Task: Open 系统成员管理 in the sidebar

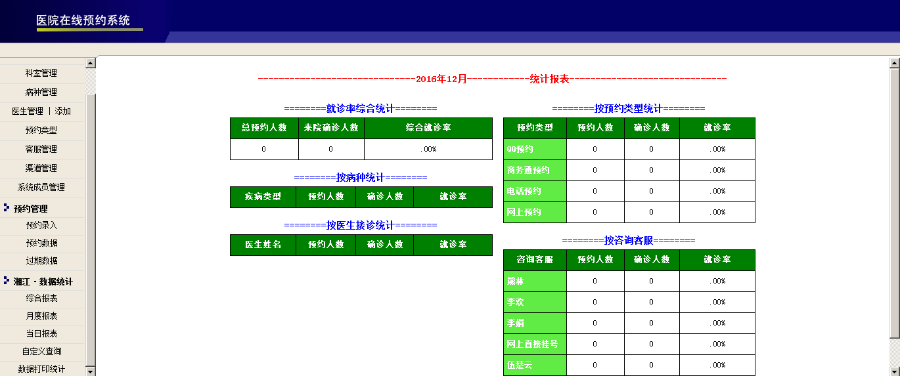Action: click(x=41, y=187)
